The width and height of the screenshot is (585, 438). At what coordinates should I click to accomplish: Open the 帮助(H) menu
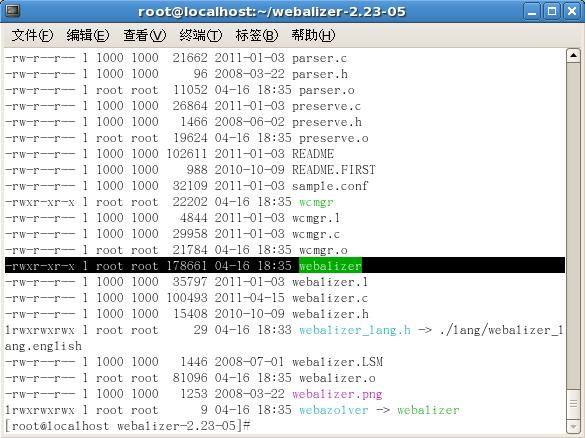click(313, 35)
